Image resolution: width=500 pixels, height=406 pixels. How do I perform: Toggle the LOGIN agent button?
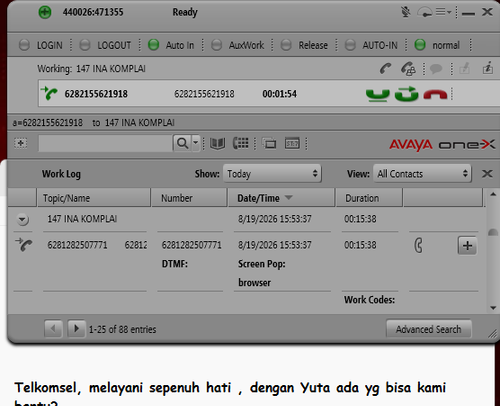point(41,45)
